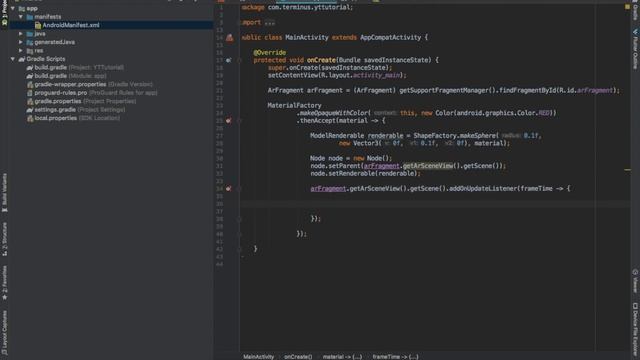The height and width of the screenshot is (360, 640).
Task: Click onCreate() in the breadcrumb bar
Action: tap(298, 357)
